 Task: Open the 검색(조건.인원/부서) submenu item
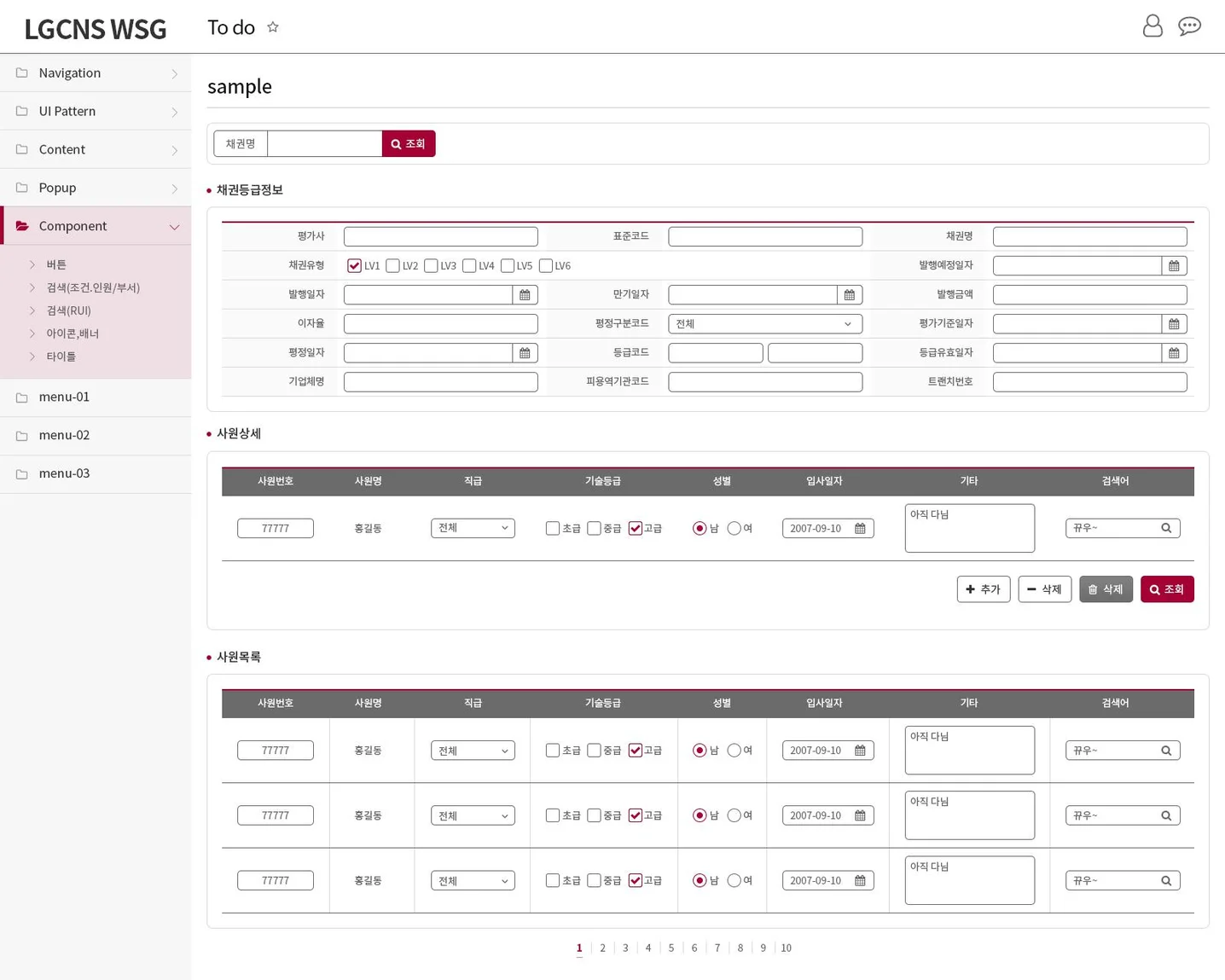pos(93,288)
